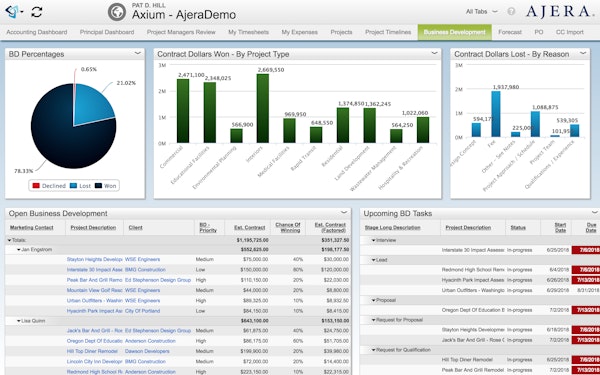600x375 pixels.
Task: Switch to Accounting Dashboard tab
Action: (x=37, y=32)
